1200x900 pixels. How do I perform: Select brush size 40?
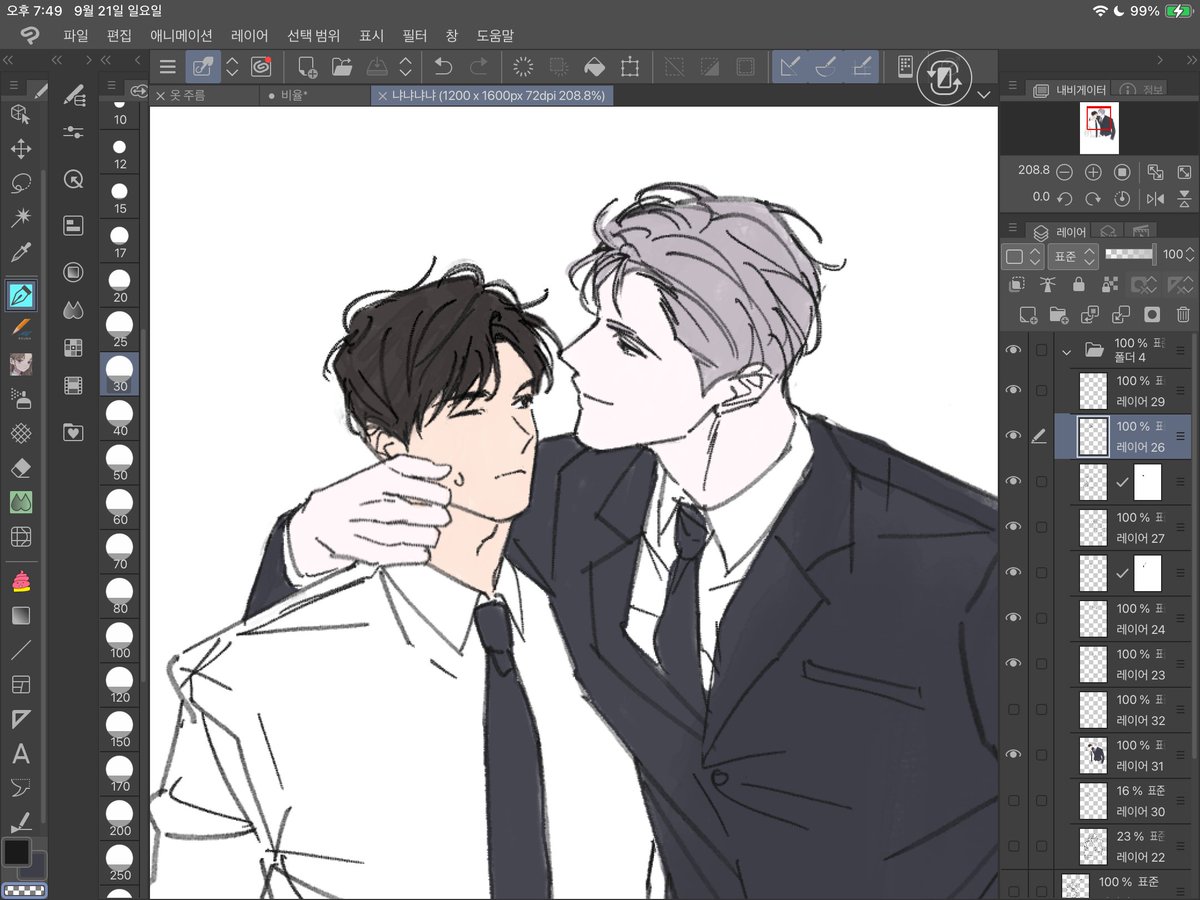[120, 417]
